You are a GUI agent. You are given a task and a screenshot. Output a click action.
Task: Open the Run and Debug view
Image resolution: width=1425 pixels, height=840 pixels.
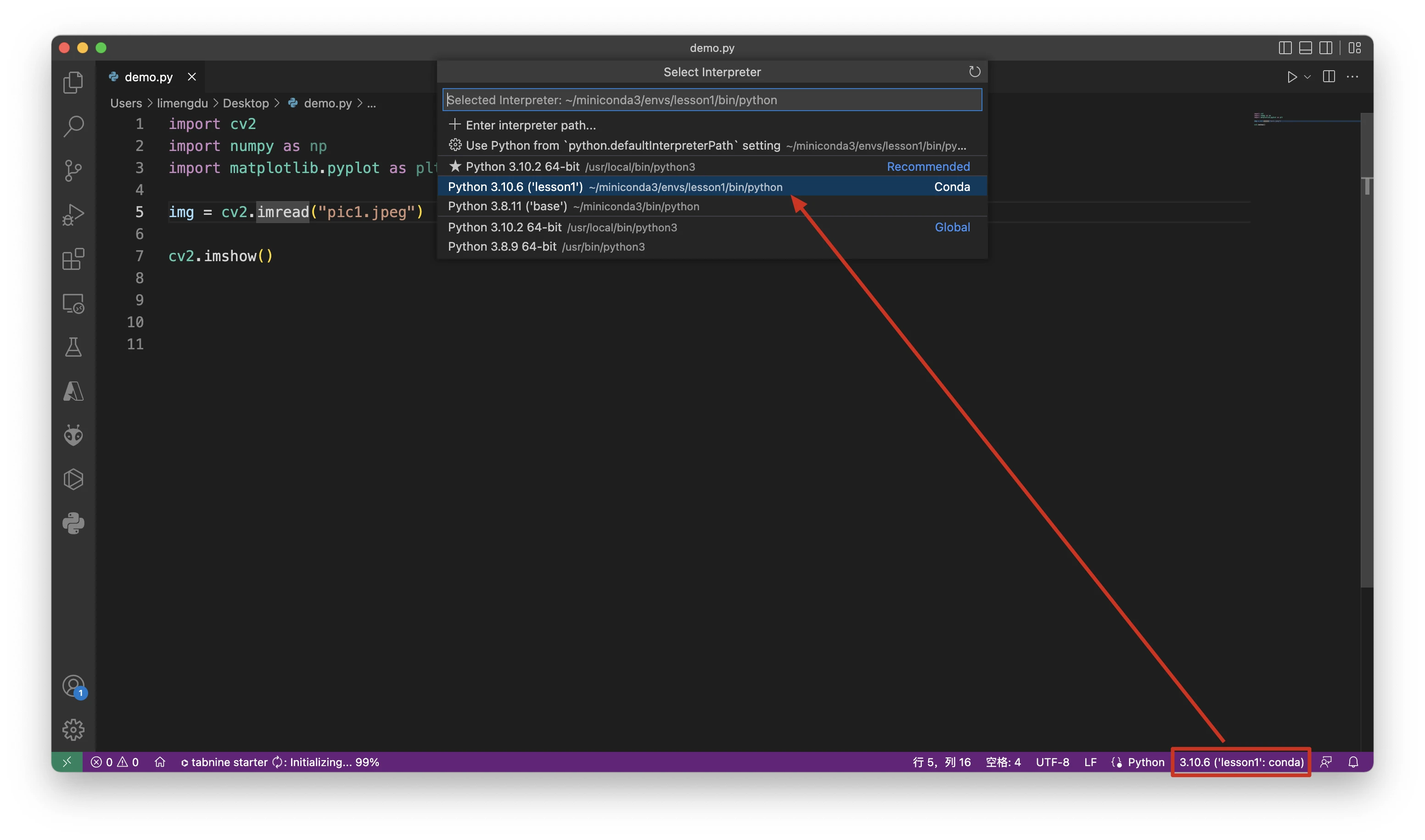(73, 214)
